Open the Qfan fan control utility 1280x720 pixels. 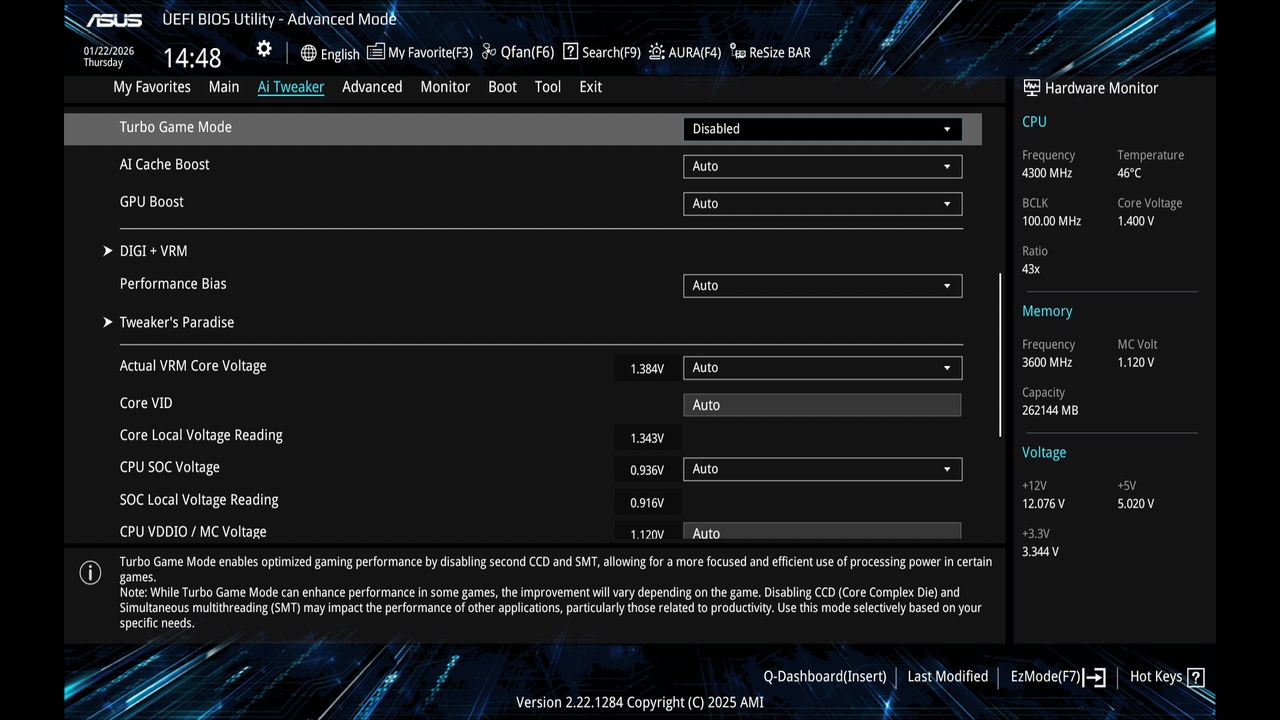(x=516, y=51)
